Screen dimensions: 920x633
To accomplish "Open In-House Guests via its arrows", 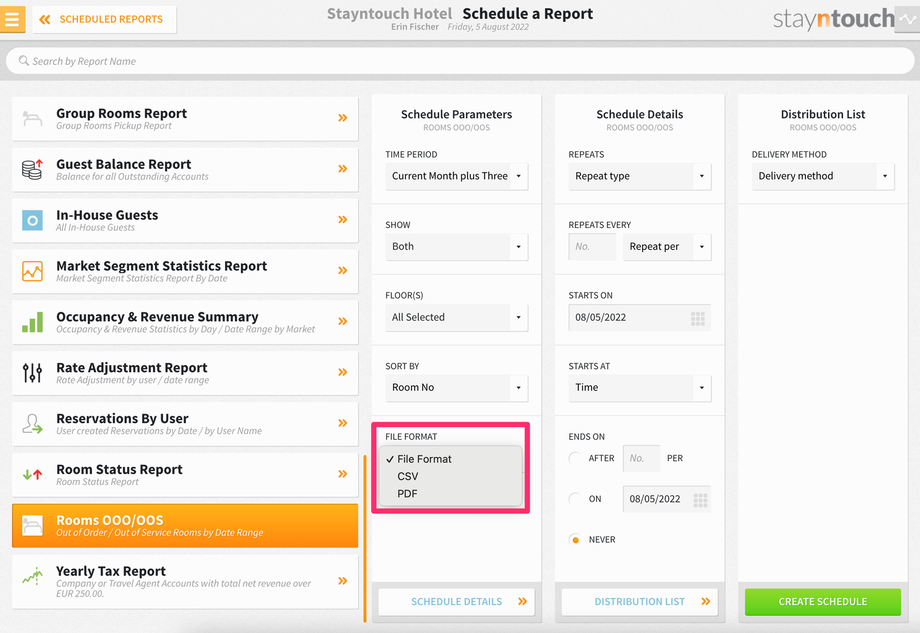I will pyautogui.click(x=343, y=219).
